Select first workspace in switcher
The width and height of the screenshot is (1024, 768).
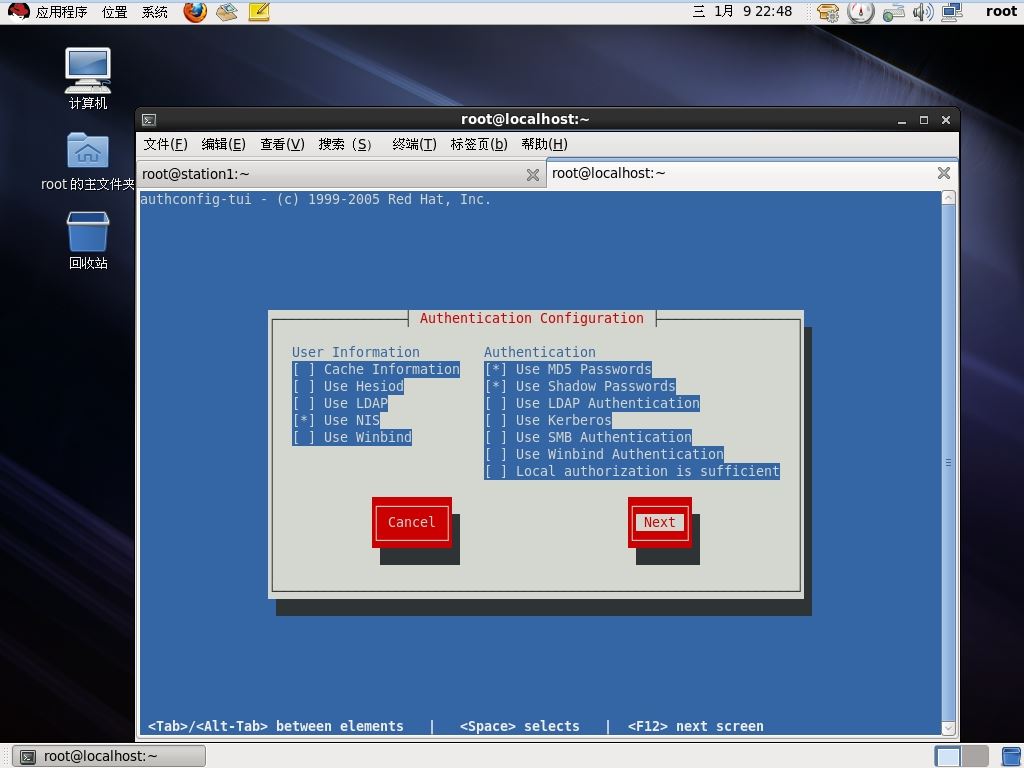click(x=948, y=756)
